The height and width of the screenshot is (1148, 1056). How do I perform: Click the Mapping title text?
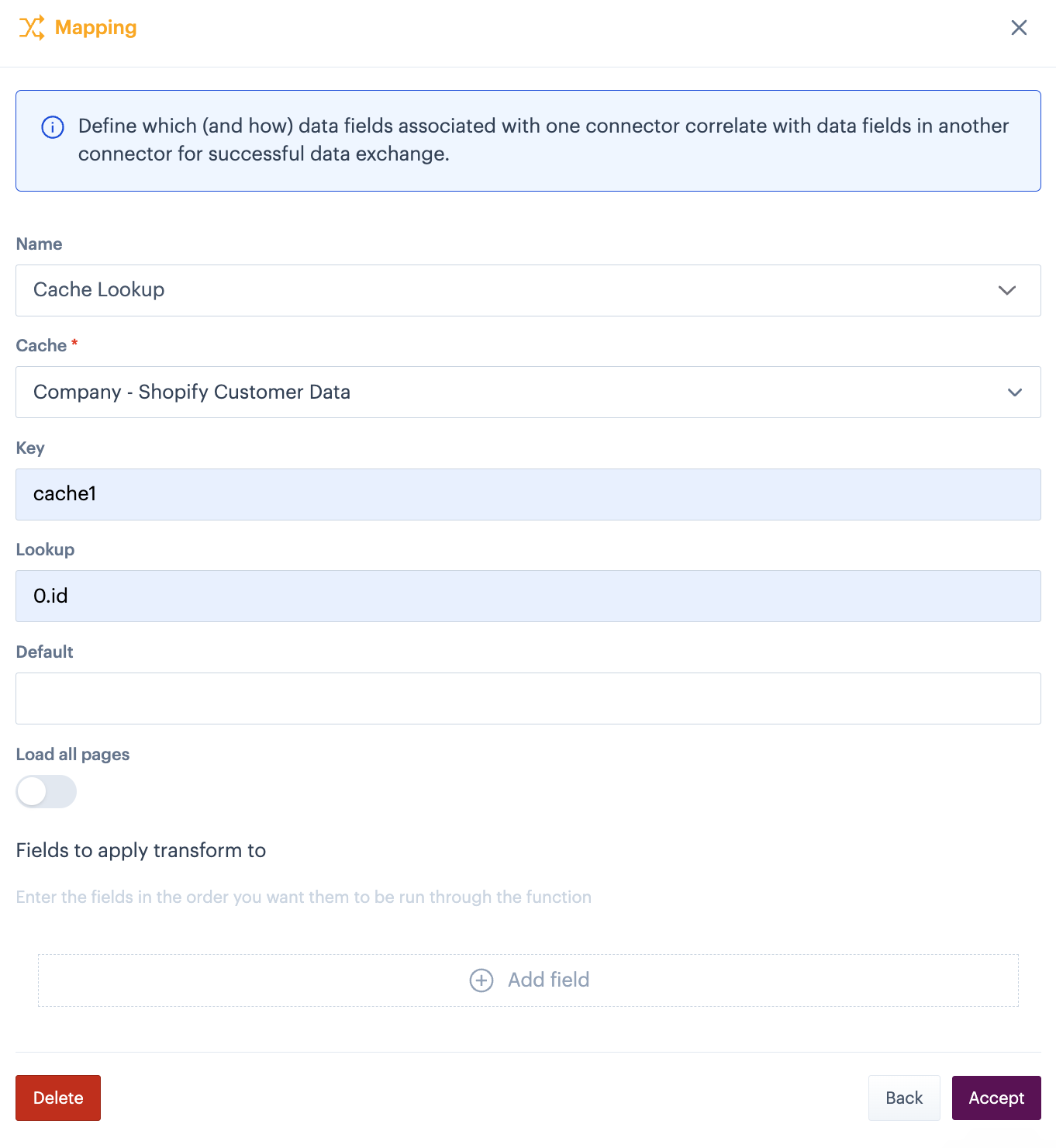coord(95,28)
